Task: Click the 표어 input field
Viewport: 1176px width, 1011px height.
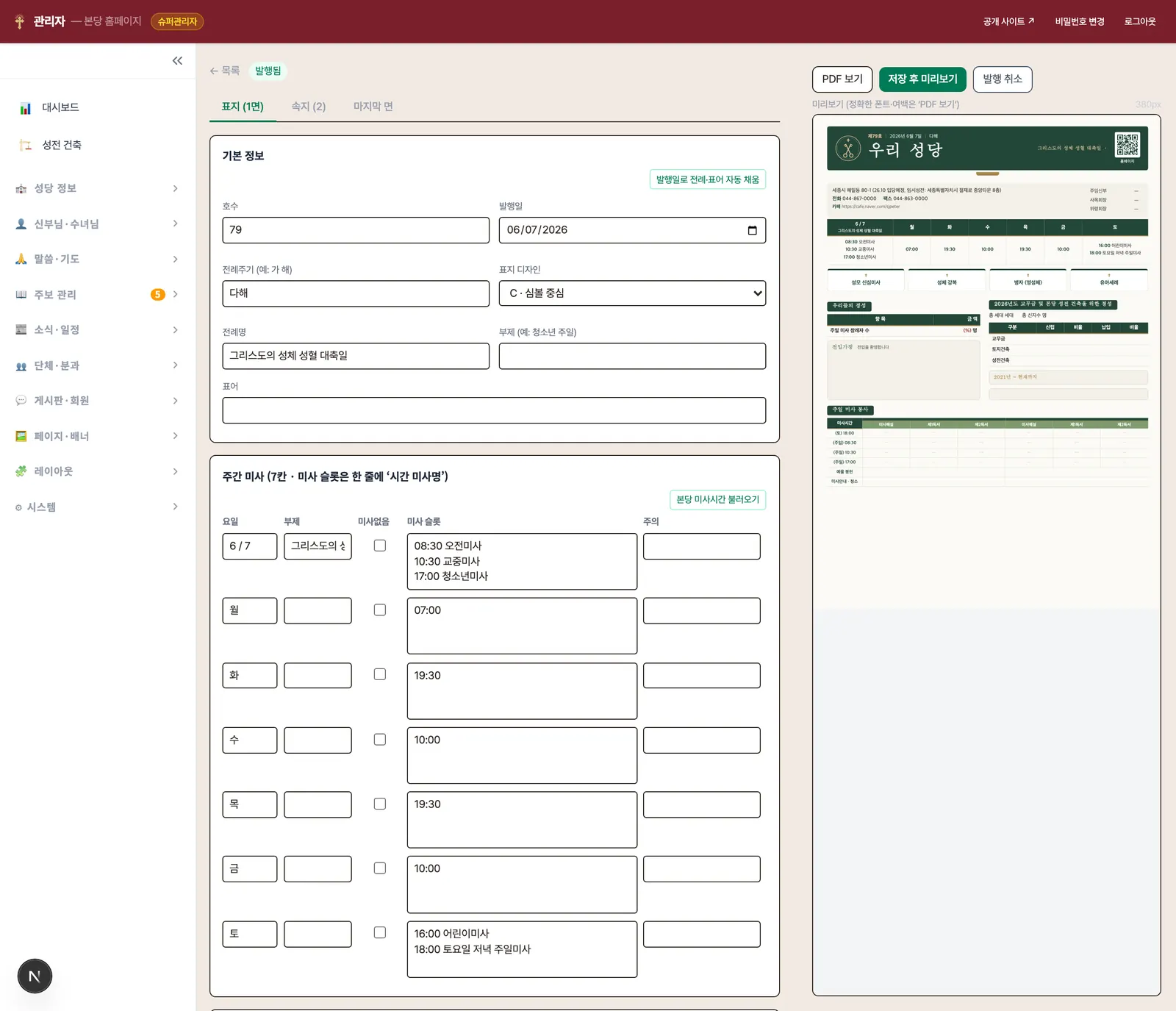Action: pyautogui.click(x=494, y=410)
